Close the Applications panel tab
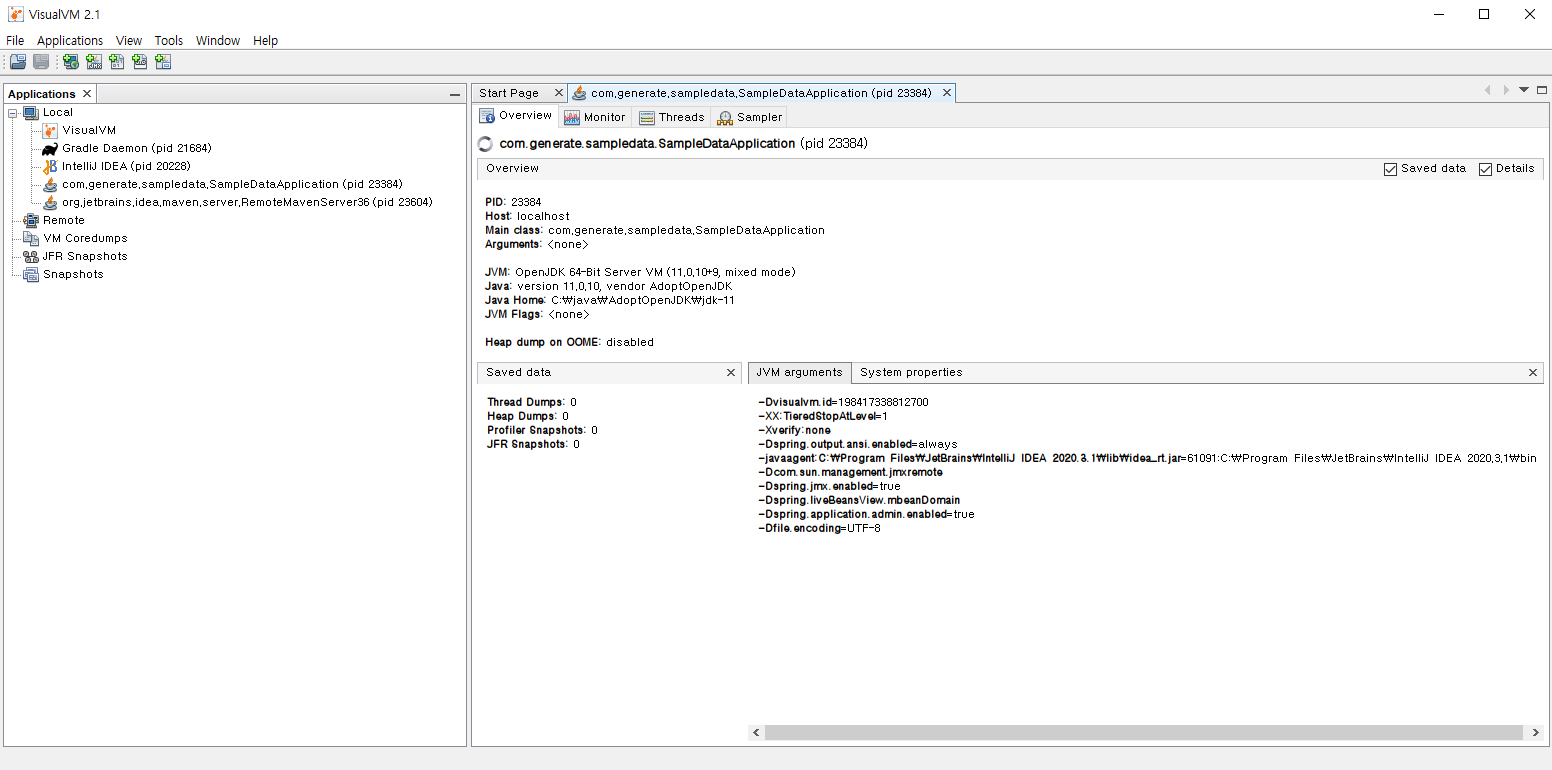The width and height of the screenshot is (1552, 770). tap(87, 94)
